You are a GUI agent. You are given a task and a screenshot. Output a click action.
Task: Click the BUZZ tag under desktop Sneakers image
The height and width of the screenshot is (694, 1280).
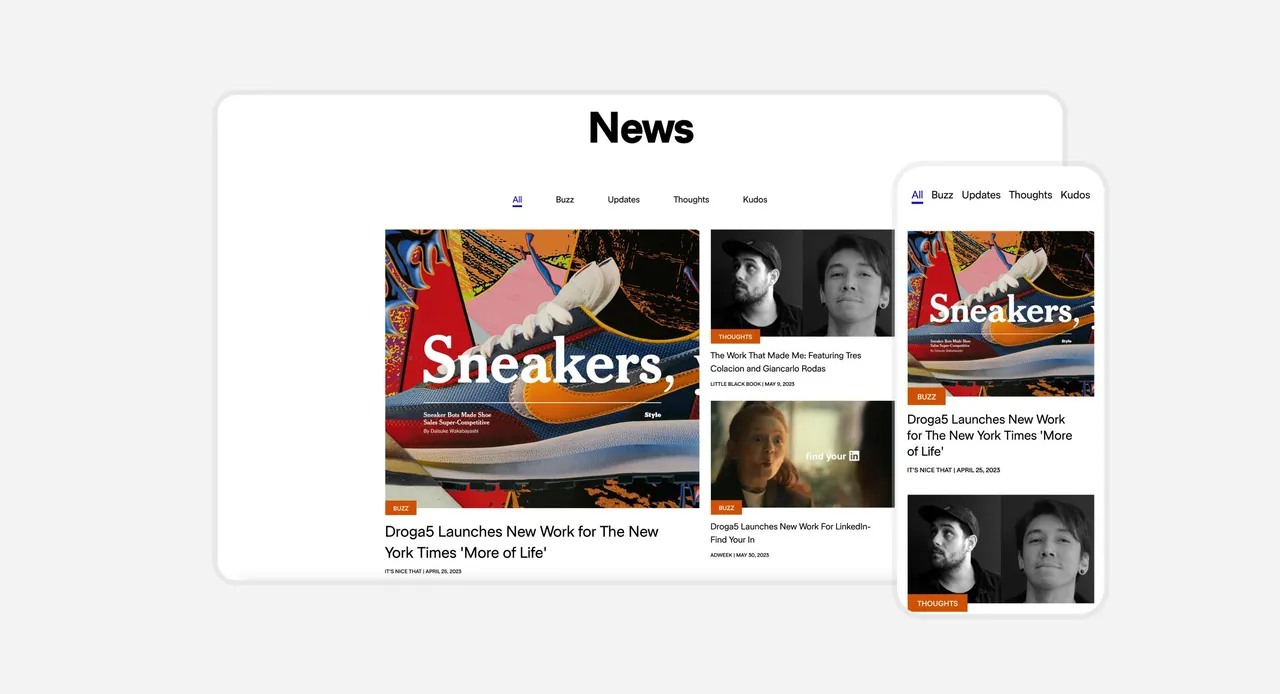(400, 508)
